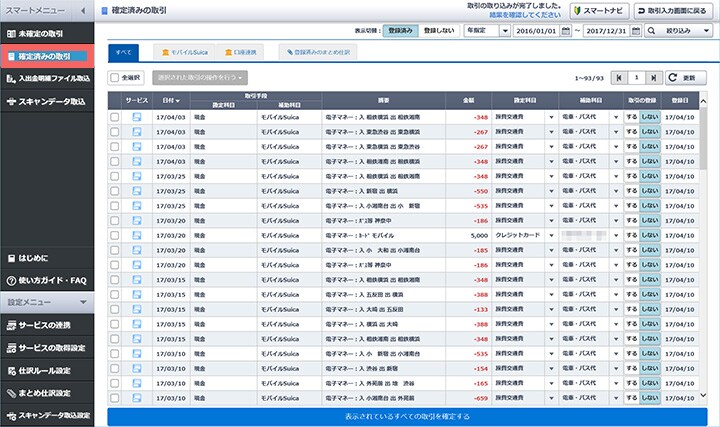Switch to the すべて tab
This screenshot has width=720, height=427.
(x=123, y=52)
